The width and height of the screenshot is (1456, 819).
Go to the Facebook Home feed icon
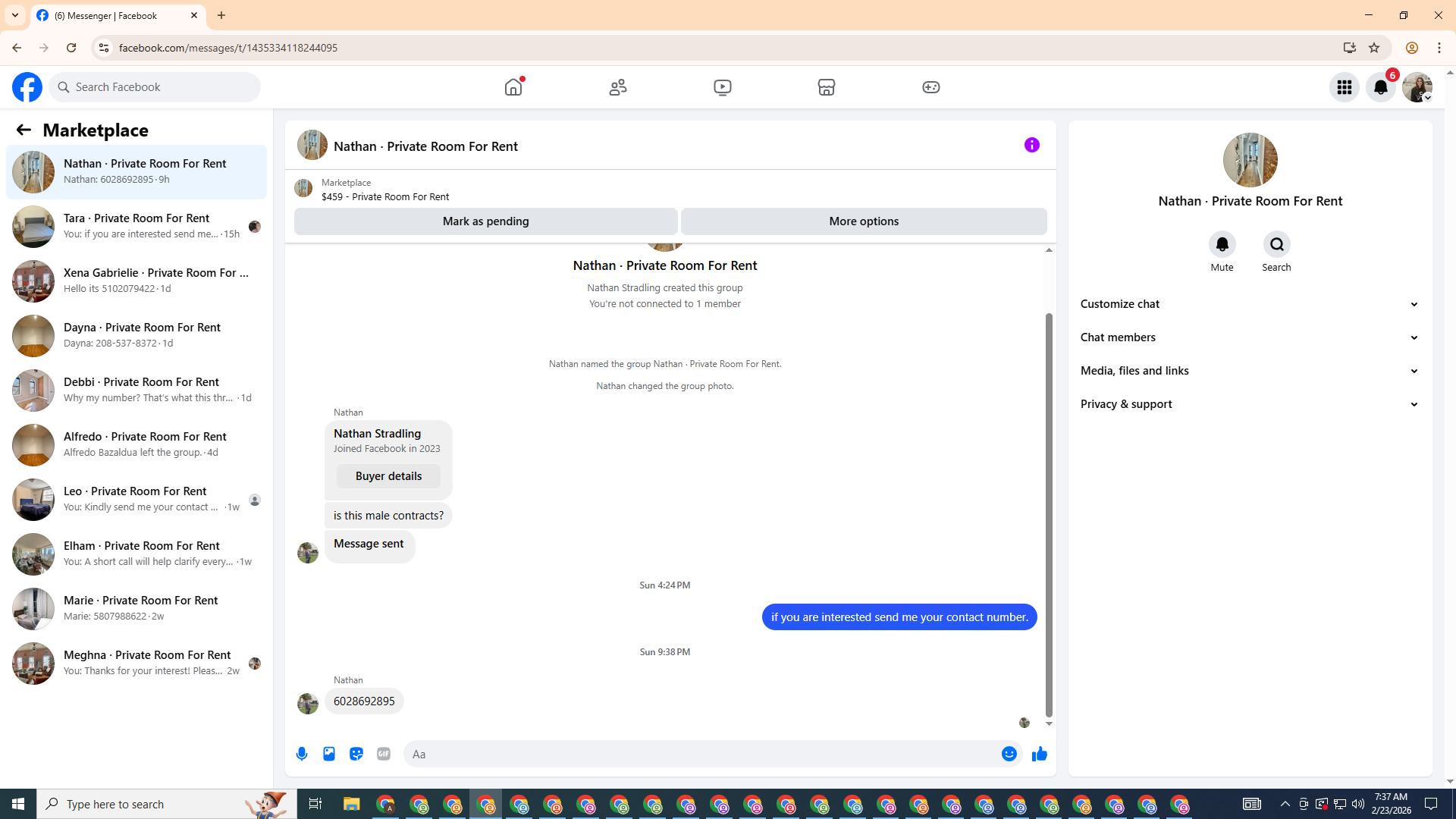click(x=513, y=87)
